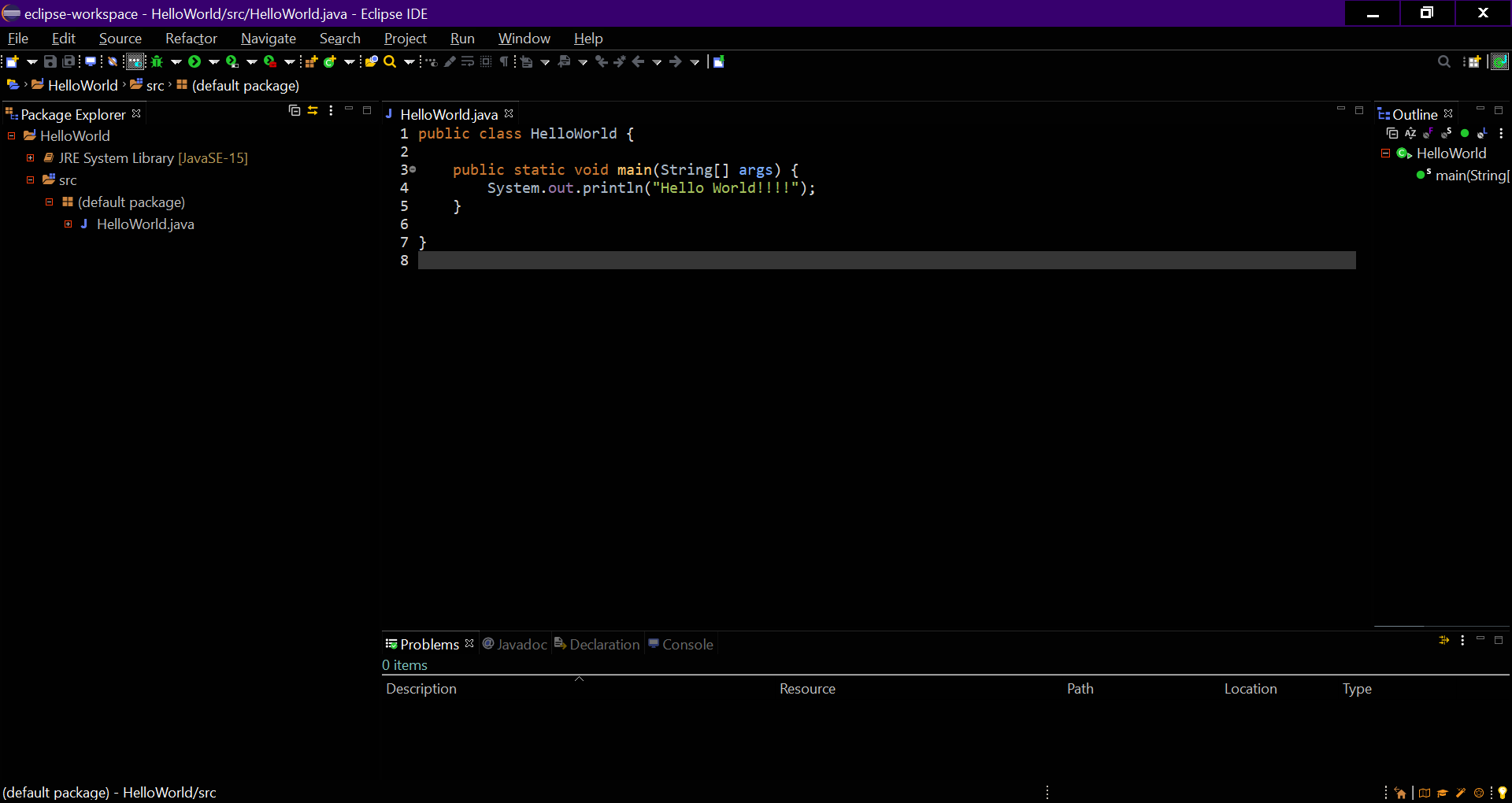Screen dimensions: 1512x803
Task: Click the yellow Search magnifier toolbar icon
Action: pos(390,61)
